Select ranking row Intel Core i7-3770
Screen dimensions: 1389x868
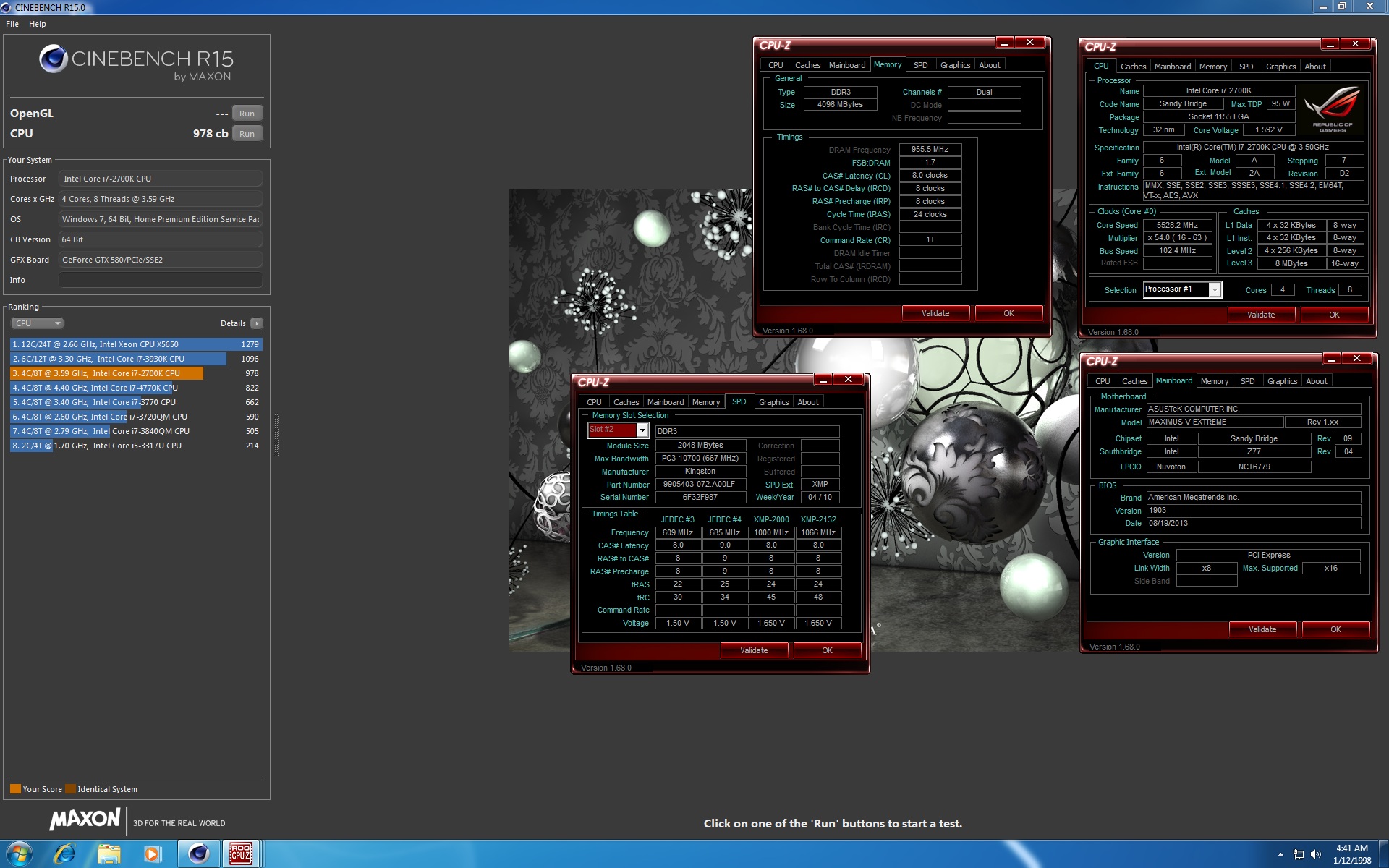click(x=135, y=402)
